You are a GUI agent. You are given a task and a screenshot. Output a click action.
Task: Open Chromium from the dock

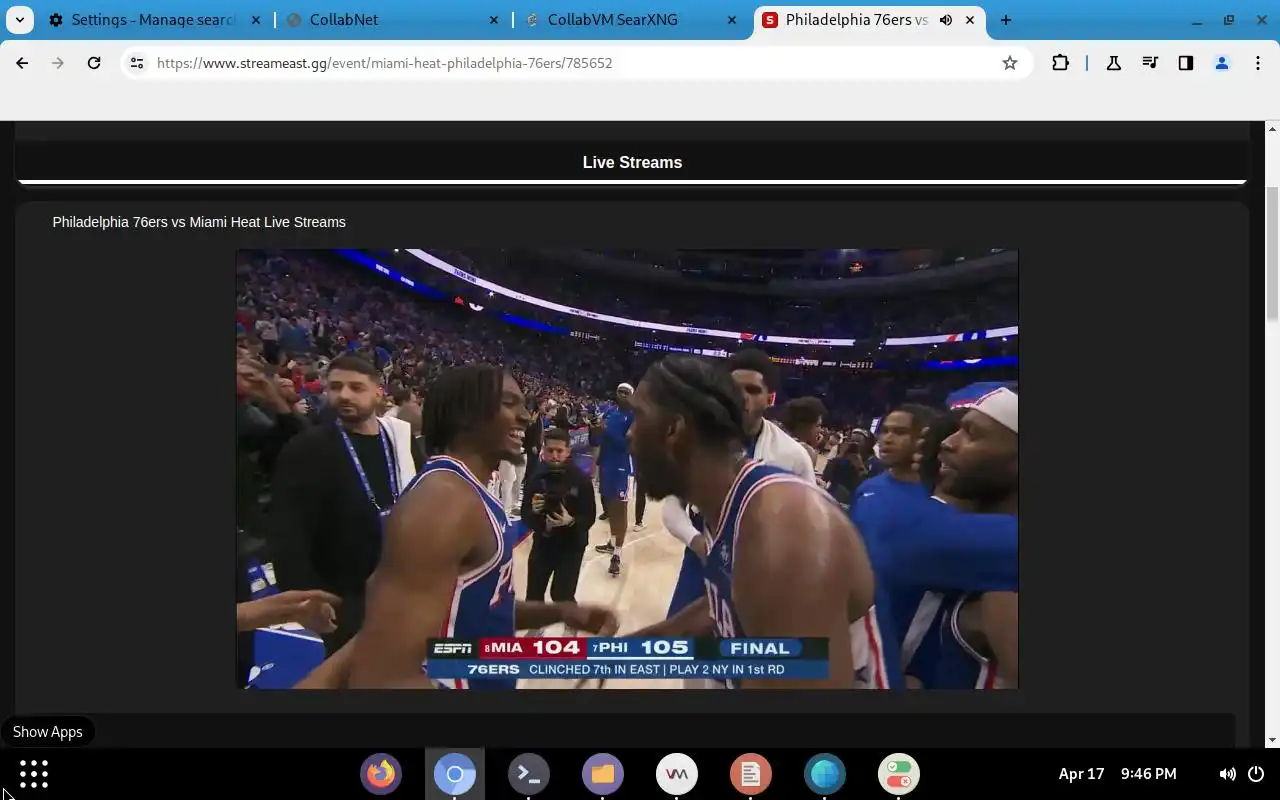tap(455, 774)
